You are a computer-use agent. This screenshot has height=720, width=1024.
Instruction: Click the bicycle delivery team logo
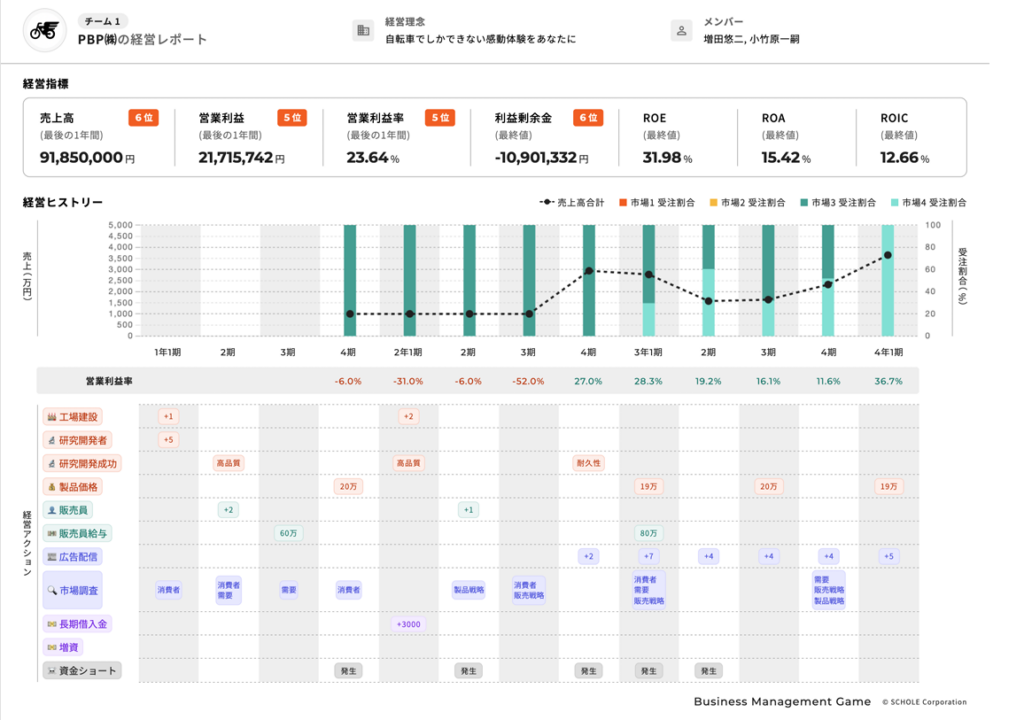(44, 31)
